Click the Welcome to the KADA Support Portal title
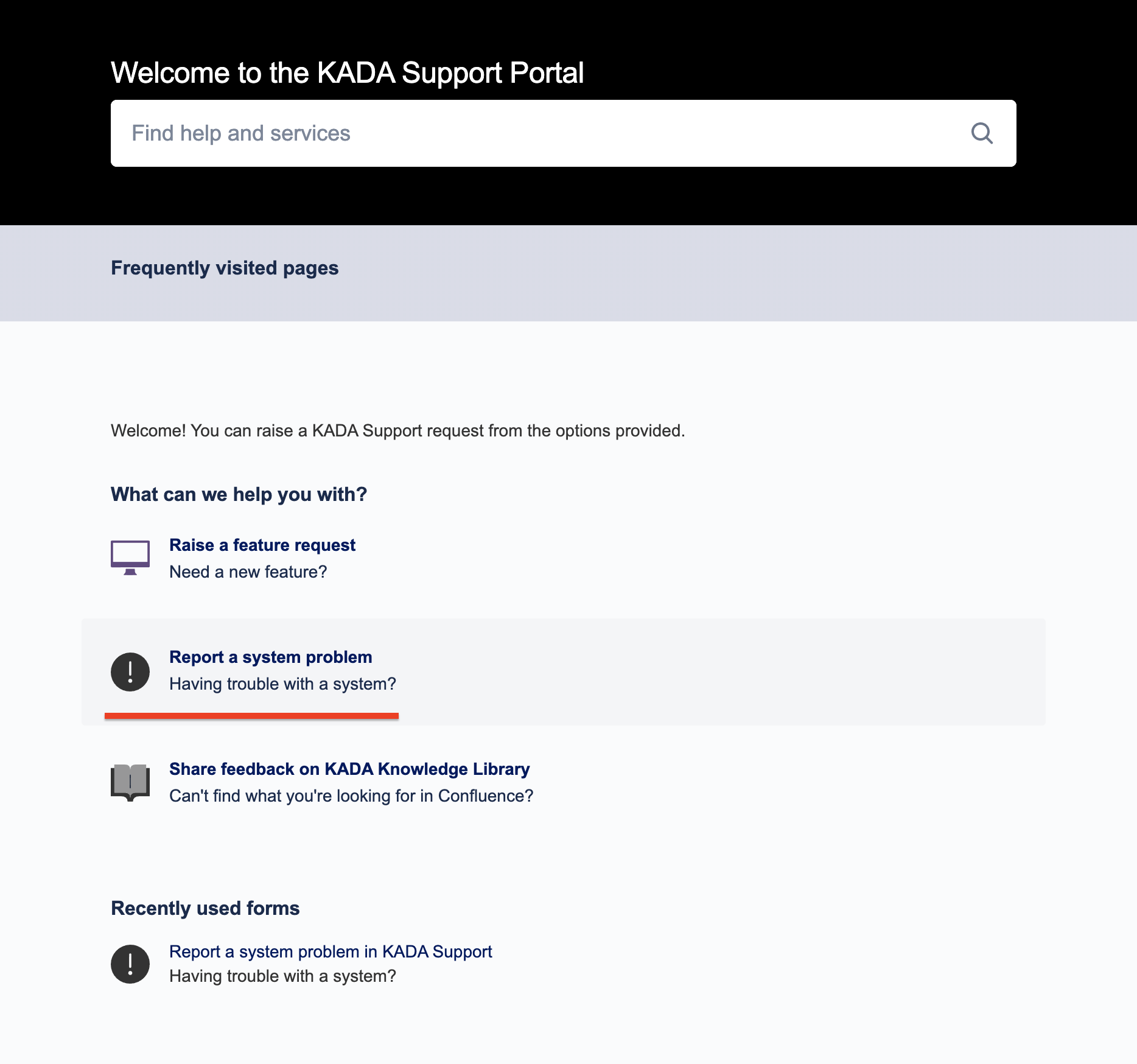 coord(347,73)
